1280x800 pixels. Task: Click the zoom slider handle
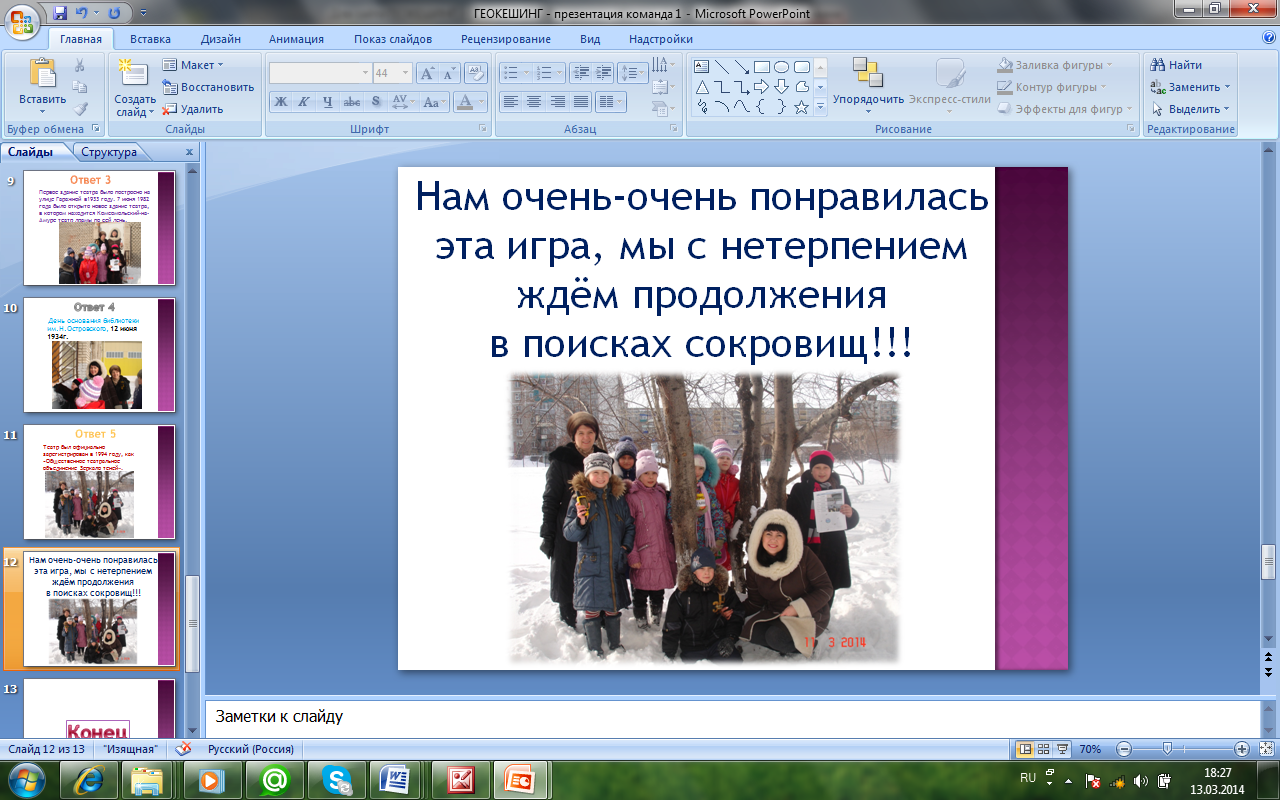coord(1166,748)
